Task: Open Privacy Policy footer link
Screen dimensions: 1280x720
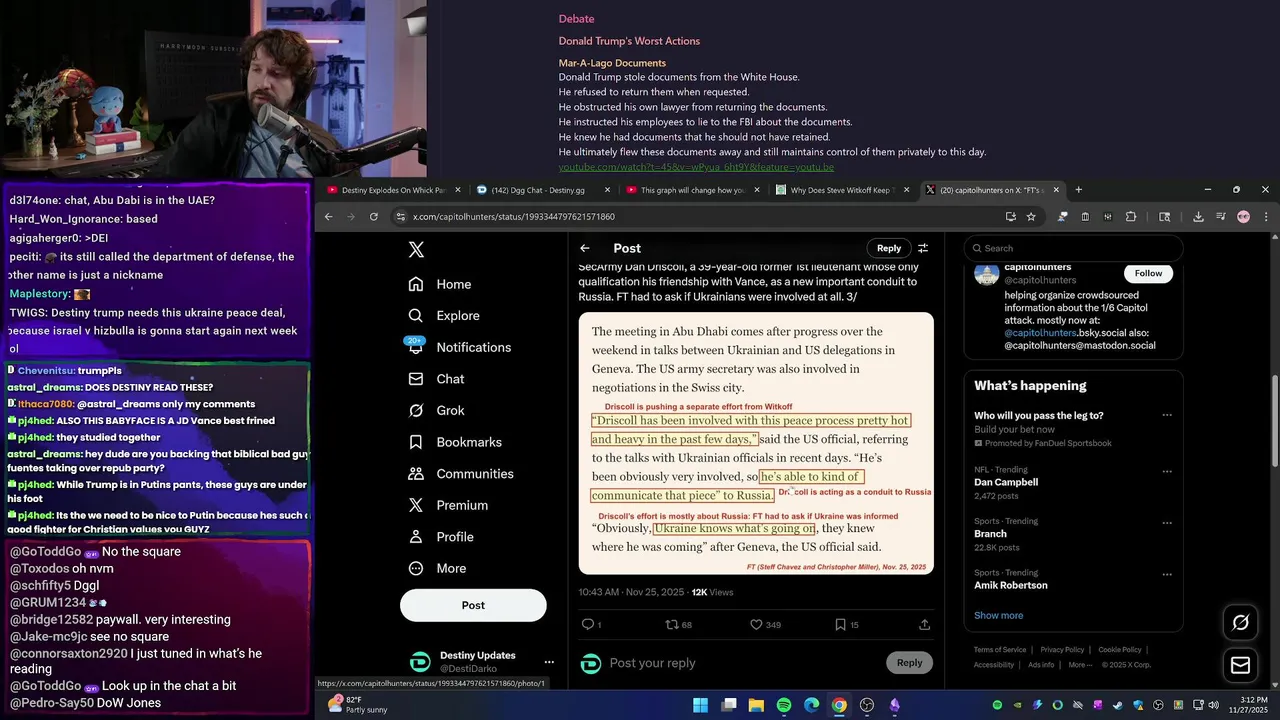Action: click(1062, 650)
